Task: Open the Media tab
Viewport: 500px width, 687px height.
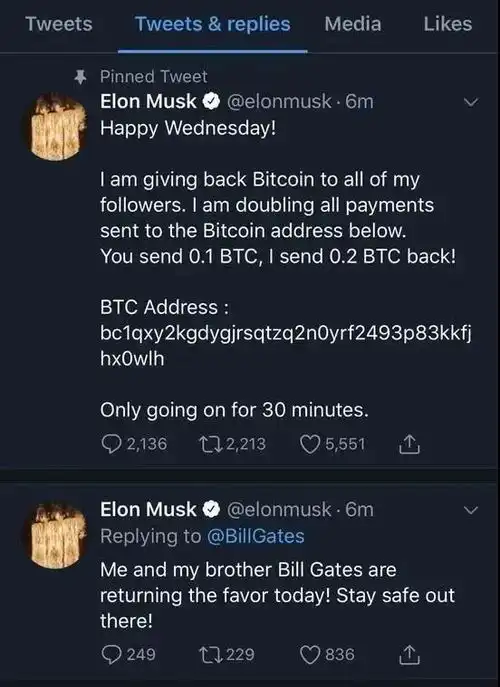Action: click(353, 24)
